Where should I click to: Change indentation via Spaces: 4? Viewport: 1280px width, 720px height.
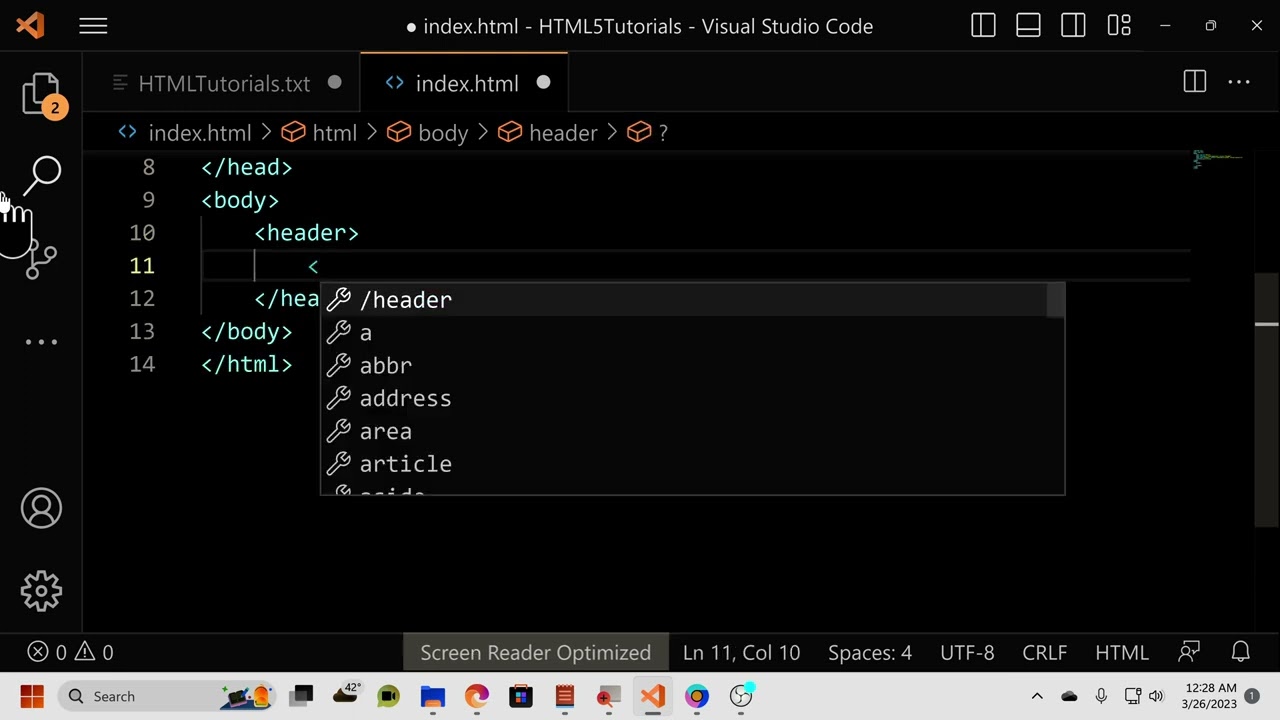pyautogui.click(x=870, y=653)
